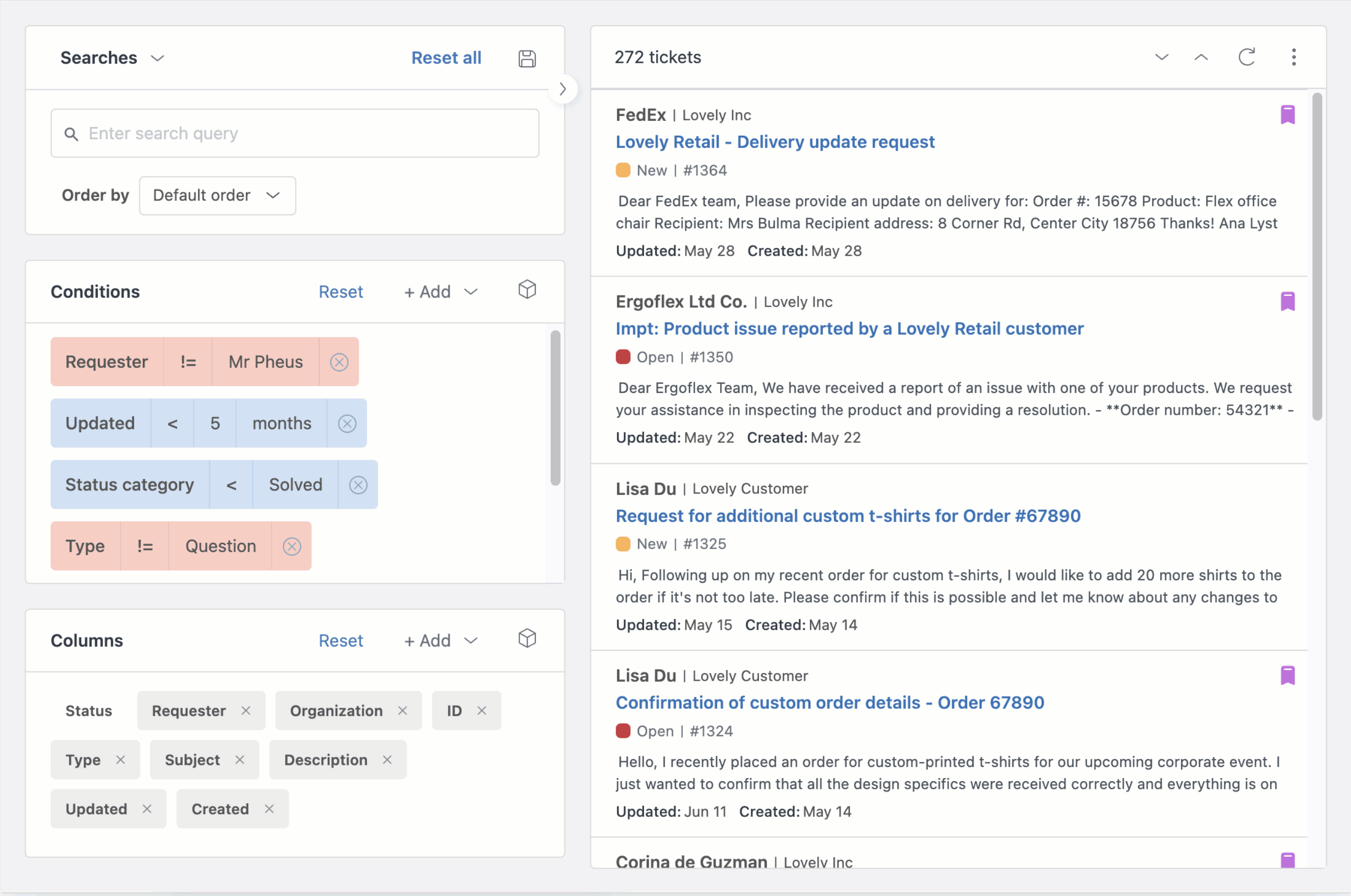
Task: Reset the Conditions panel
Action: click(x=340, y=291)
